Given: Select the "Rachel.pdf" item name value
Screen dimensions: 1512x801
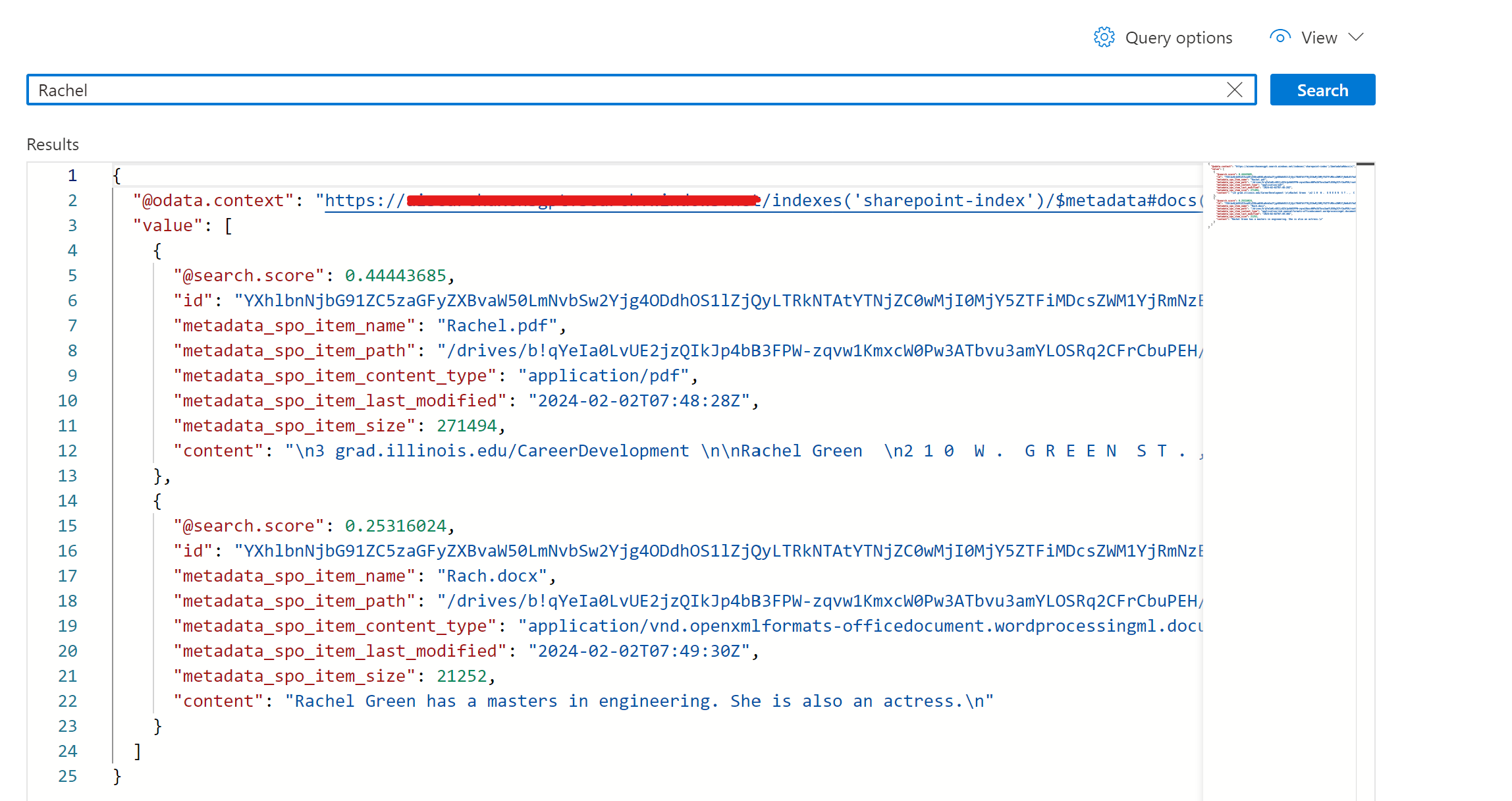Looking at the screenshot, I should [x=497, y=325].
